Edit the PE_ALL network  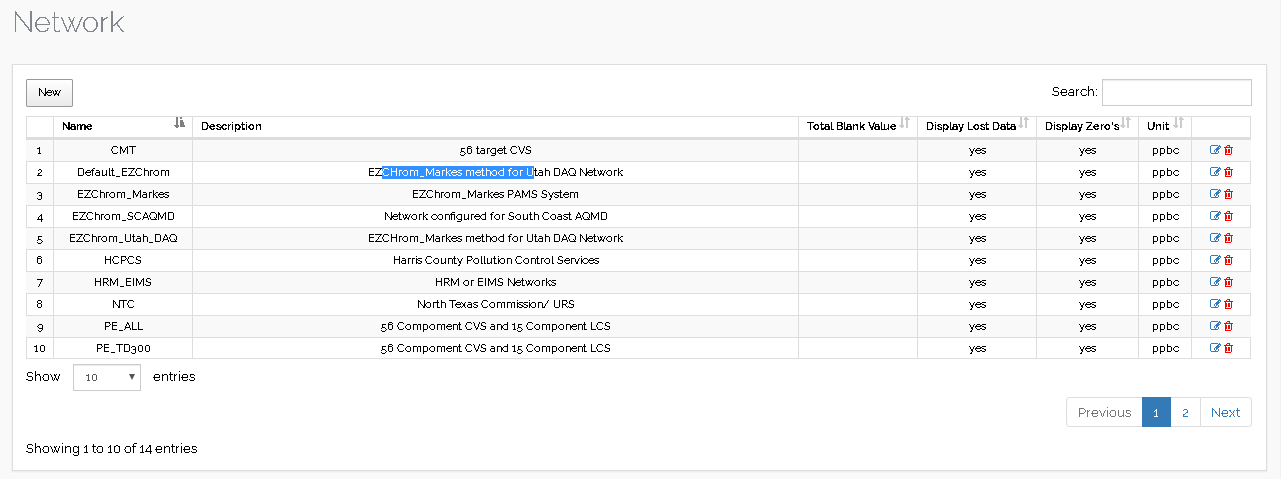click(1215, 326)
